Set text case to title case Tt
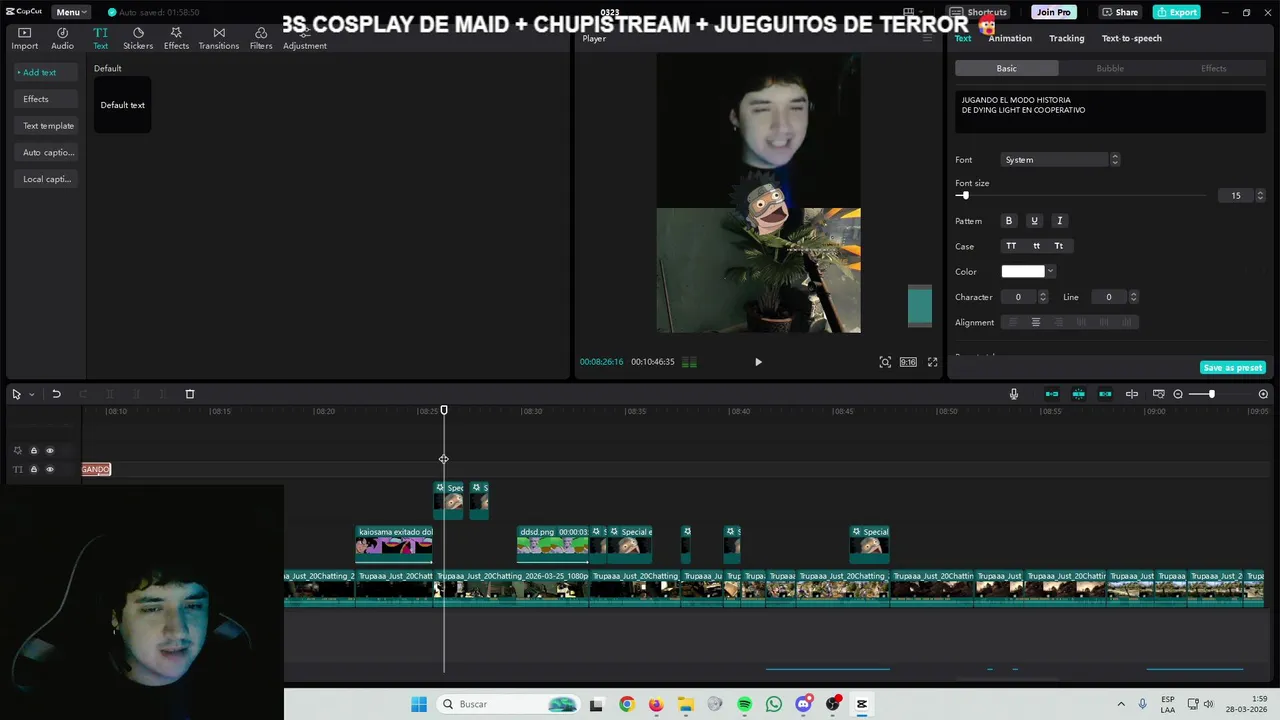The image size is (1280, 720). tap(1058, 246)
